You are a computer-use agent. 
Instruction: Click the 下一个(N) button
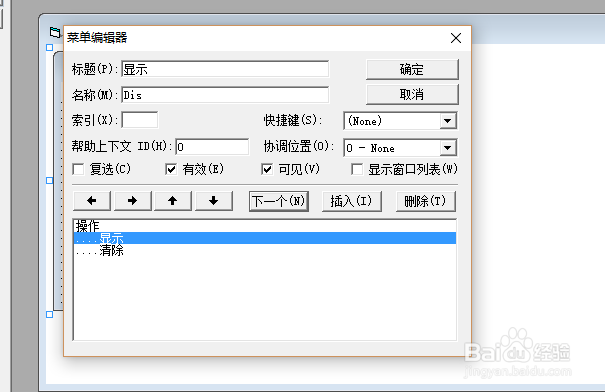[279, 201]
